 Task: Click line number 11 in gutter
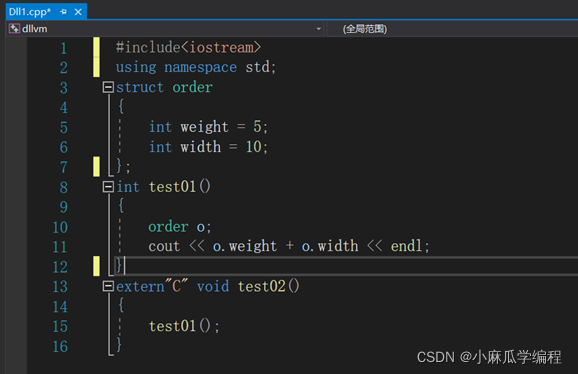60,247
